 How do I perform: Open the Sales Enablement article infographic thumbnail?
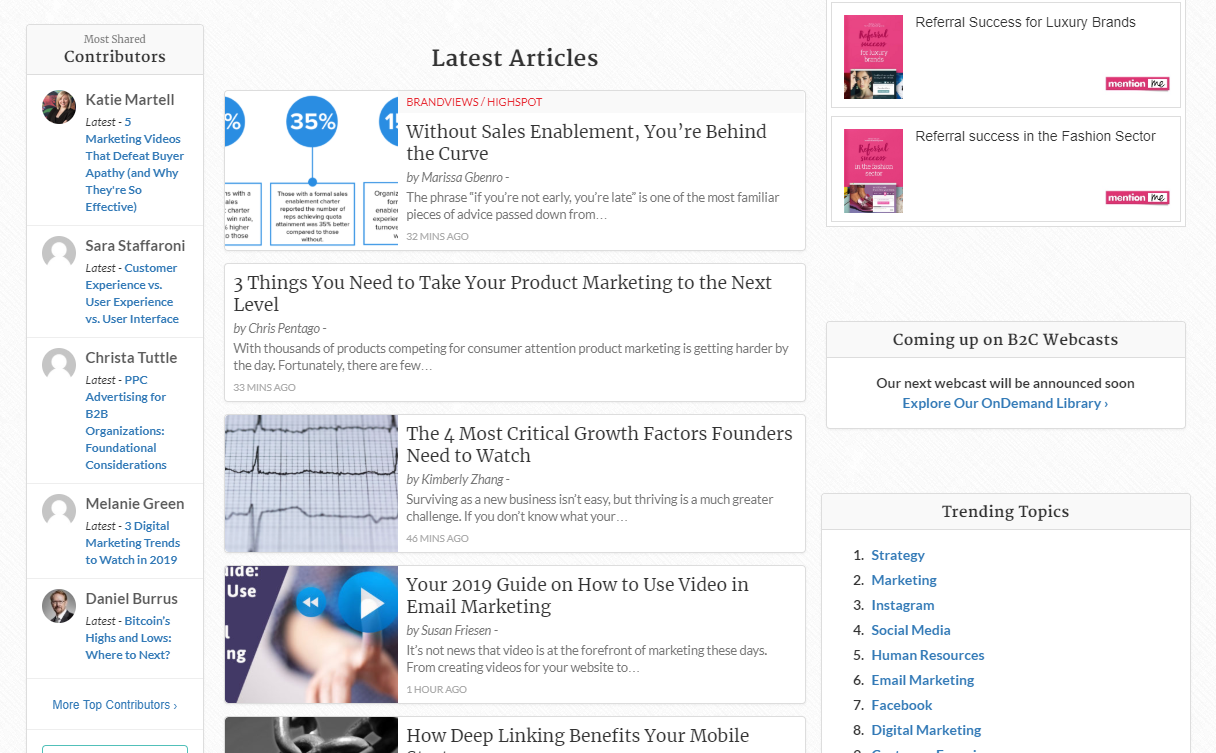[312, 170]
